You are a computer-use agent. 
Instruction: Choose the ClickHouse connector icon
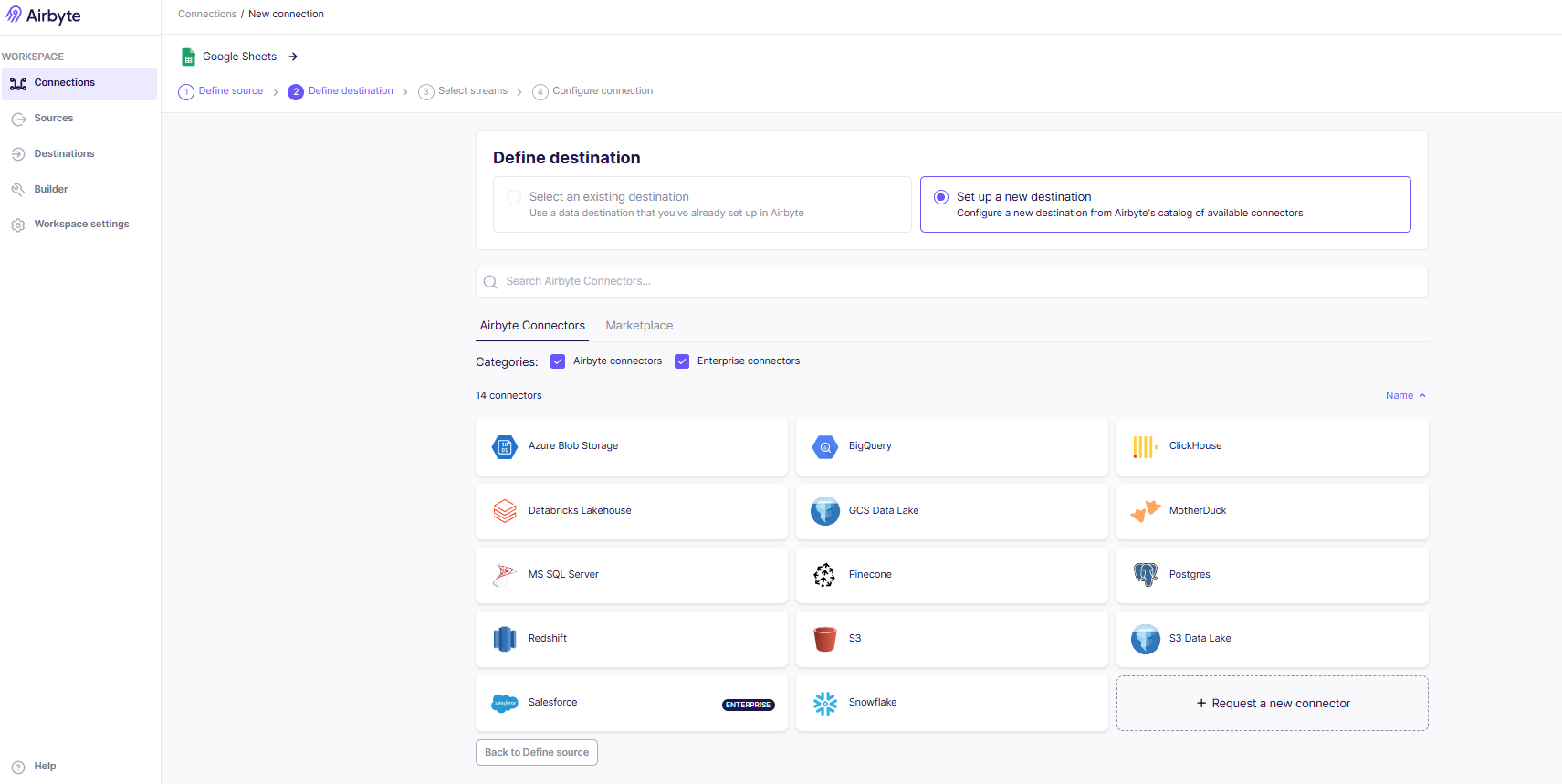point(1145,446)
